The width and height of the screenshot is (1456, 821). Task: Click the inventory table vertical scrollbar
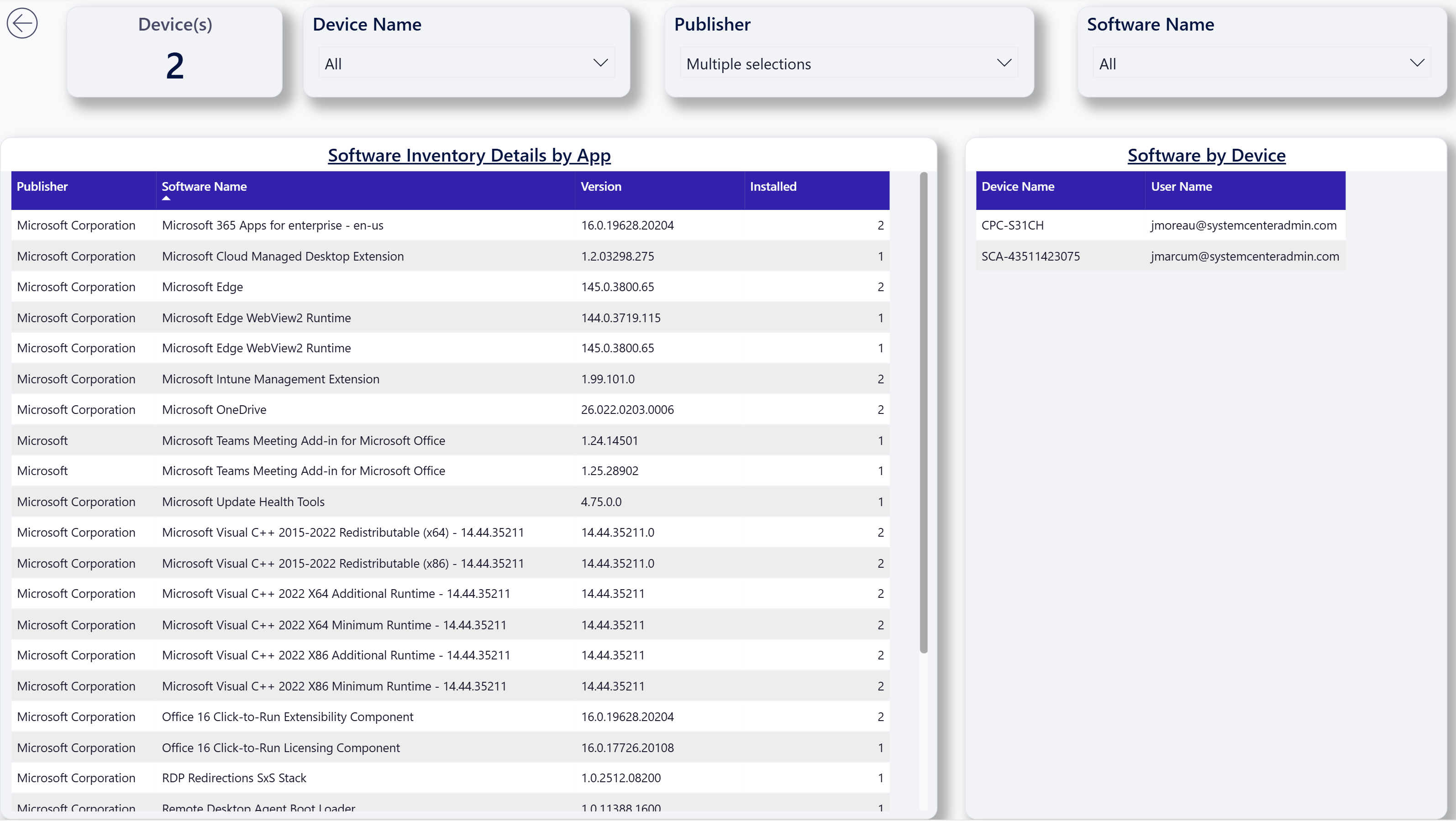[x=924, y=413]
